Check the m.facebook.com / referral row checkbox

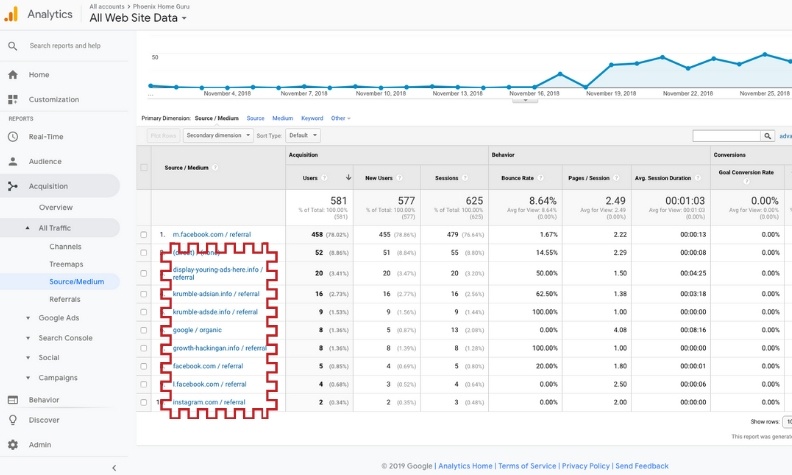click(144, 234)
